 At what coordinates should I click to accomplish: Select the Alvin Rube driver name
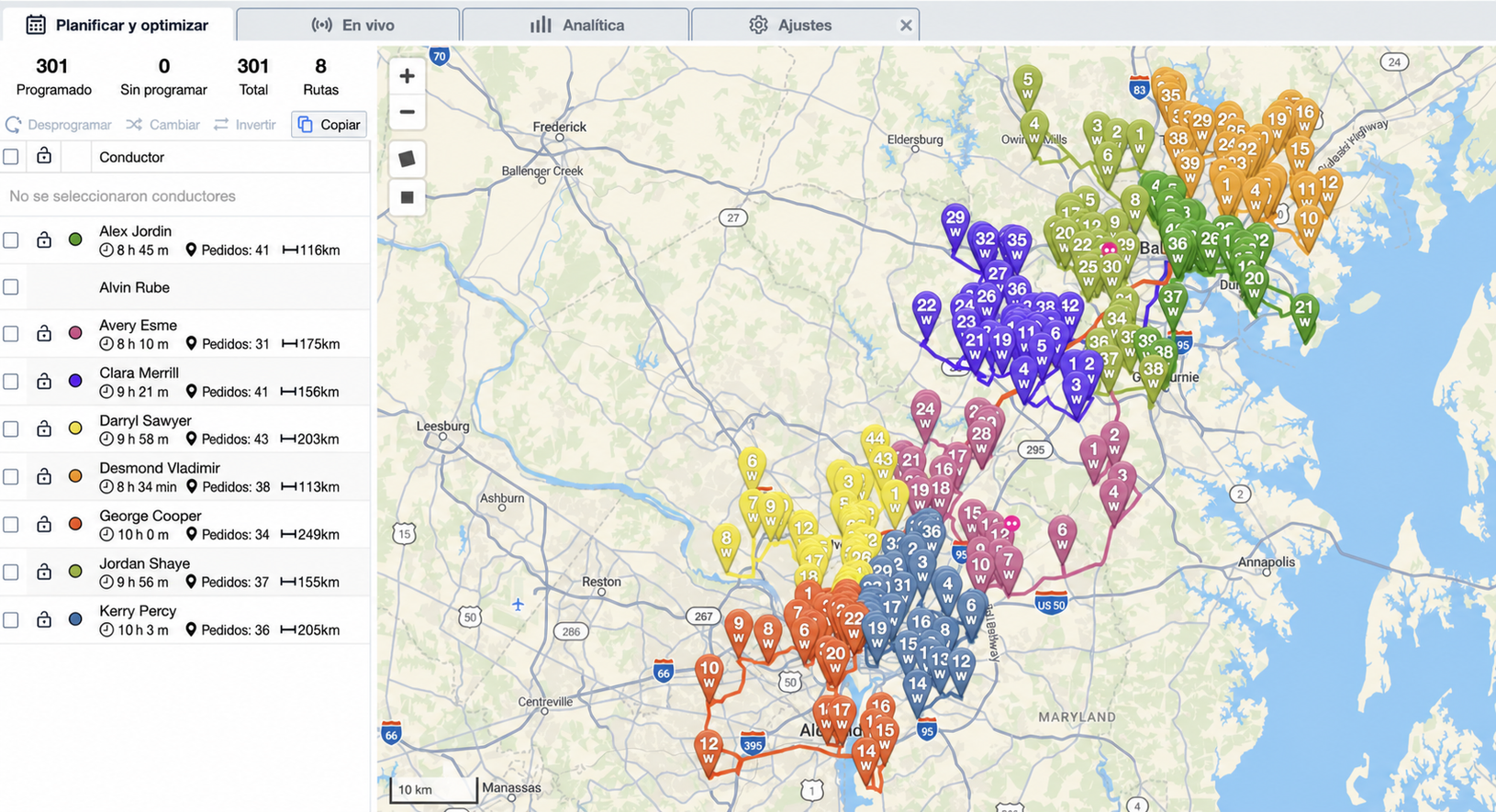click(x=134, y=287)
